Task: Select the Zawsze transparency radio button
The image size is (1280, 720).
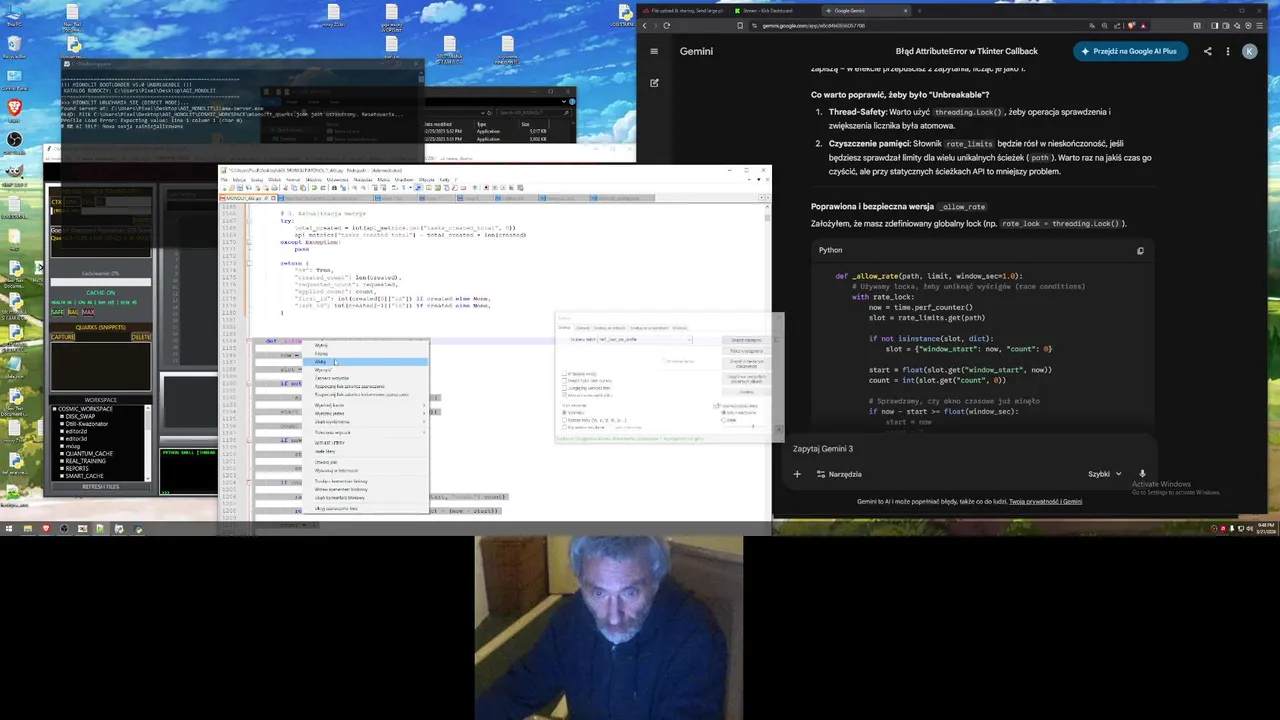Action: click(x=723, y=420)
